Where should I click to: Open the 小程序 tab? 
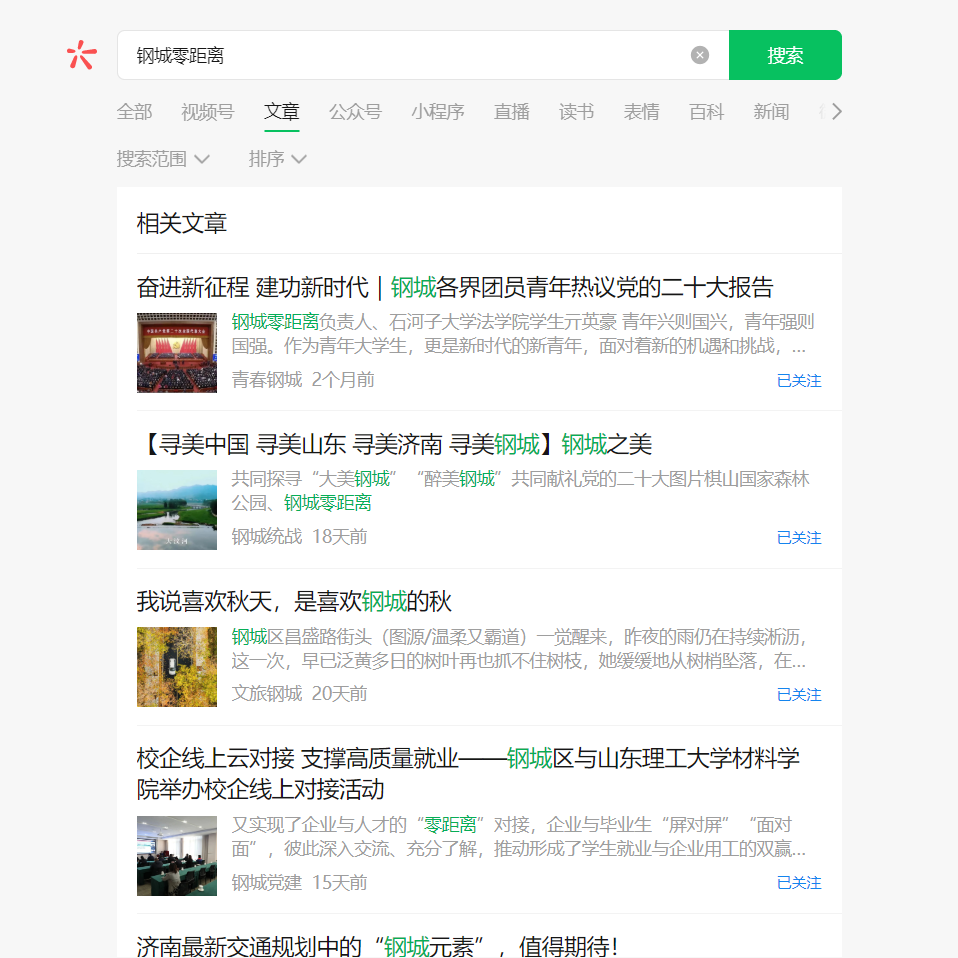(x=438, y=112)
